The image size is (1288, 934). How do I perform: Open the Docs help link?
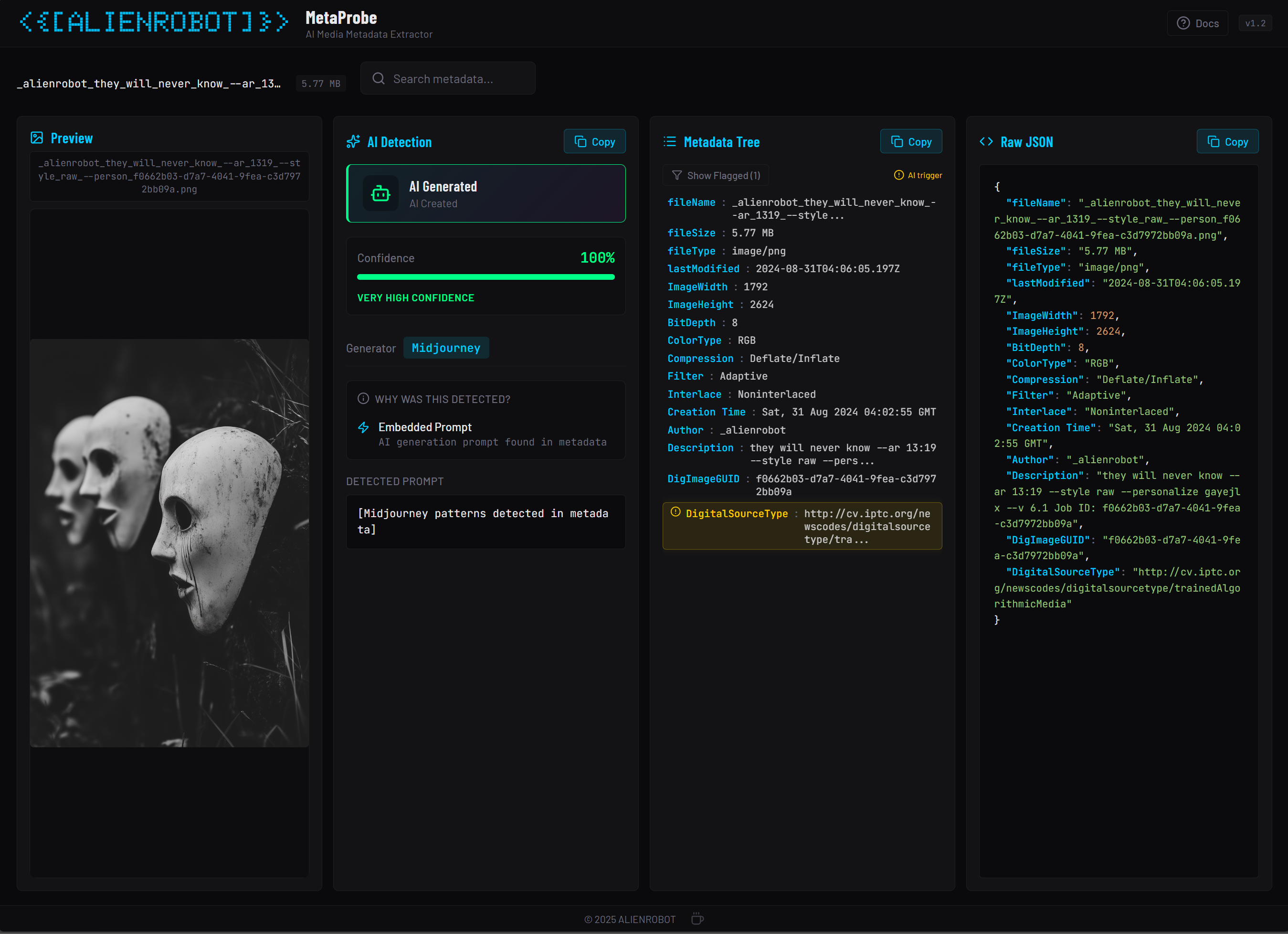tap(1197, 23)
